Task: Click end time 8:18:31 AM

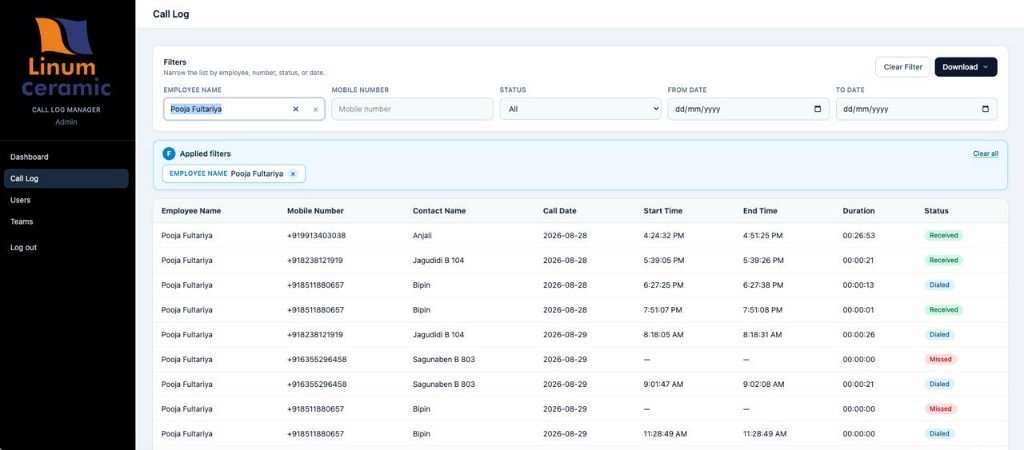Action: (x=763, y=334)
